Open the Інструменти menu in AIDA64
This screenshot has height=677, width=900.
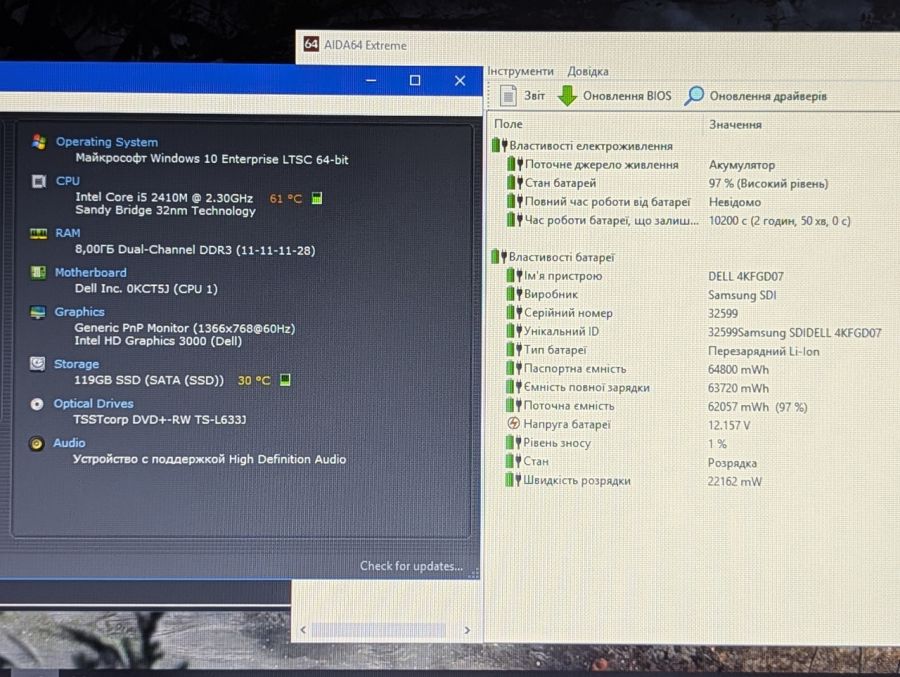[x=521, y=71]
